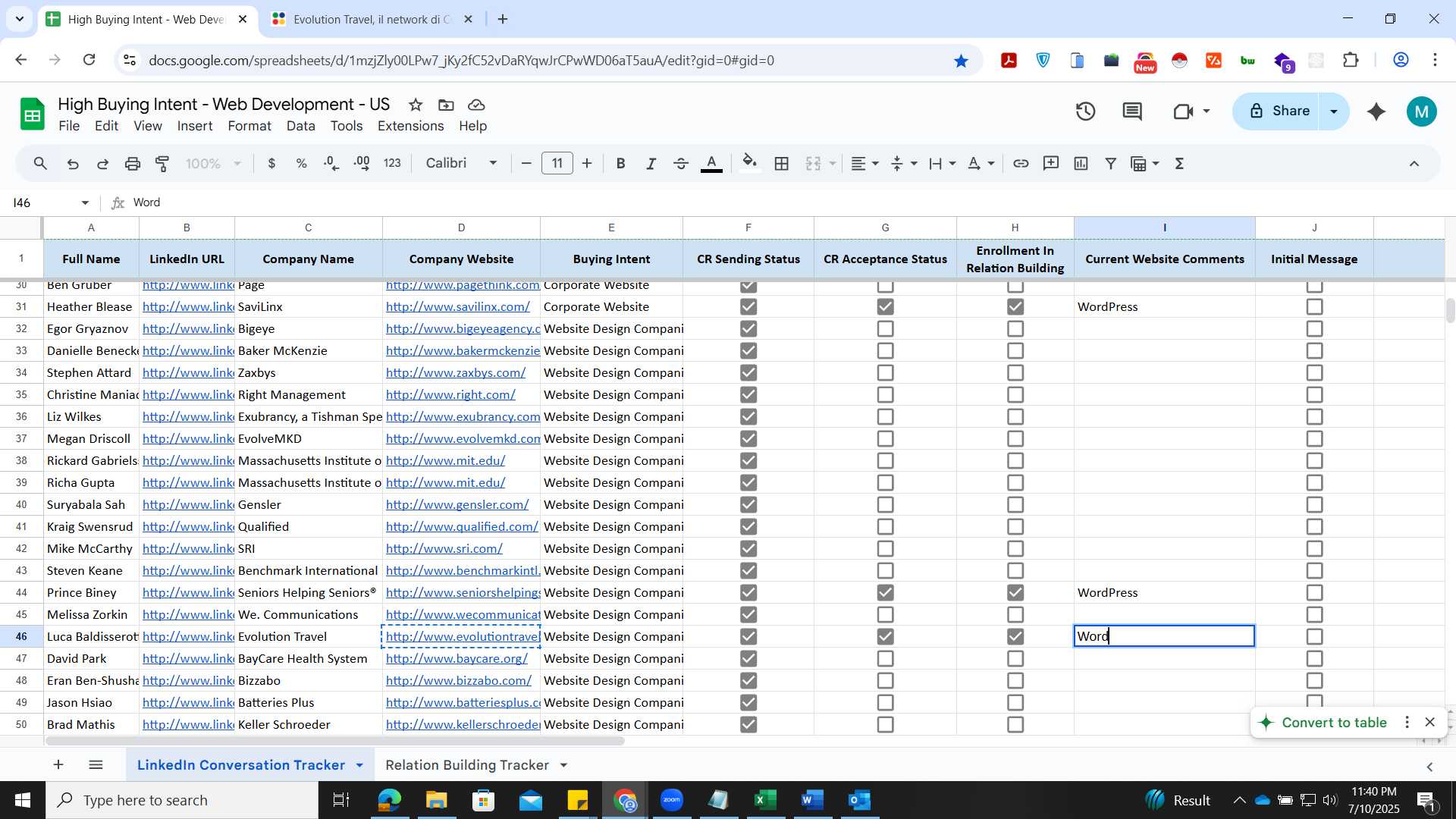Star the spreadsheet document
1456x819 pixels.
(x=416, y=105)
